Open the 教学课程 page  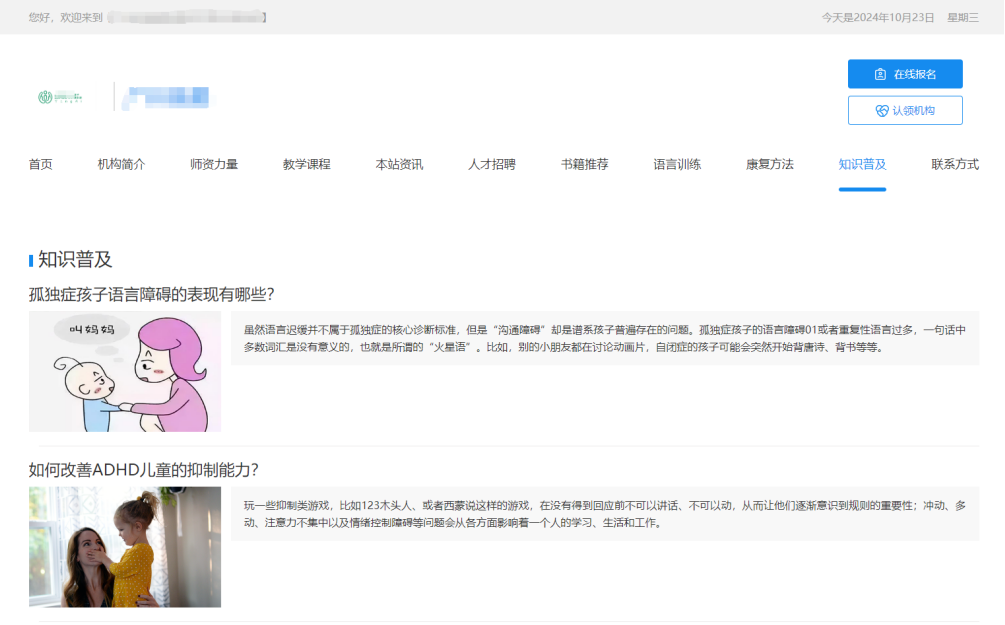click(306, 164)
